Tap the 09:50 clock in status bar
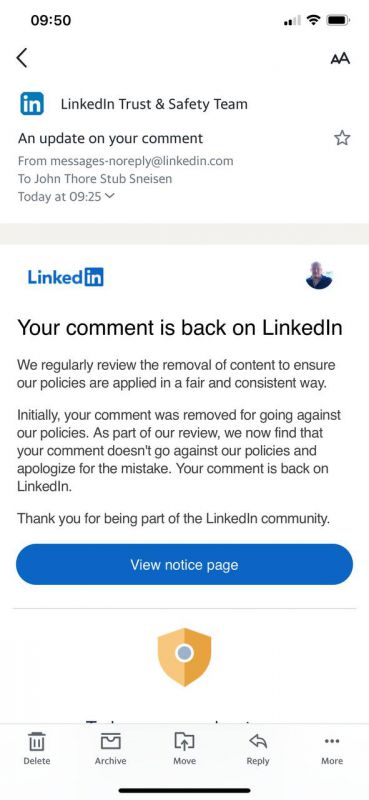 point(51,20)
